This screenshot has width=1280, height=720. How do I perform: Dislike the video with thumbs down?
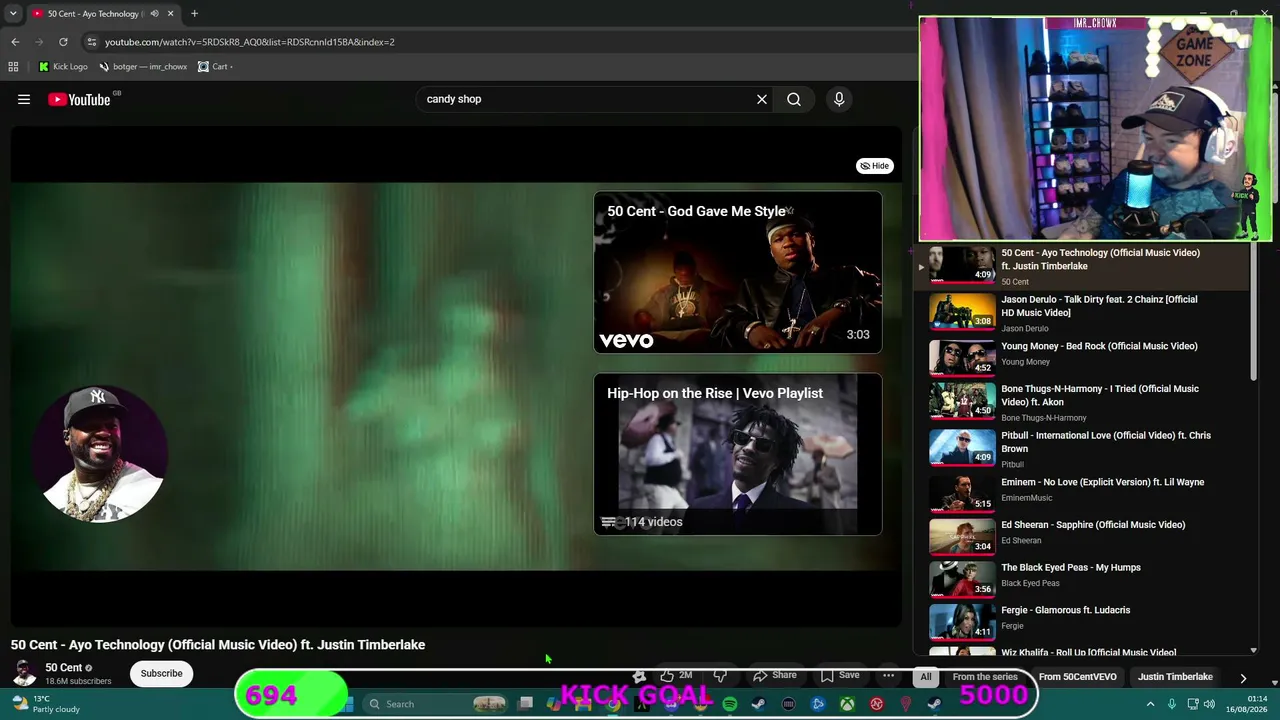720,676
